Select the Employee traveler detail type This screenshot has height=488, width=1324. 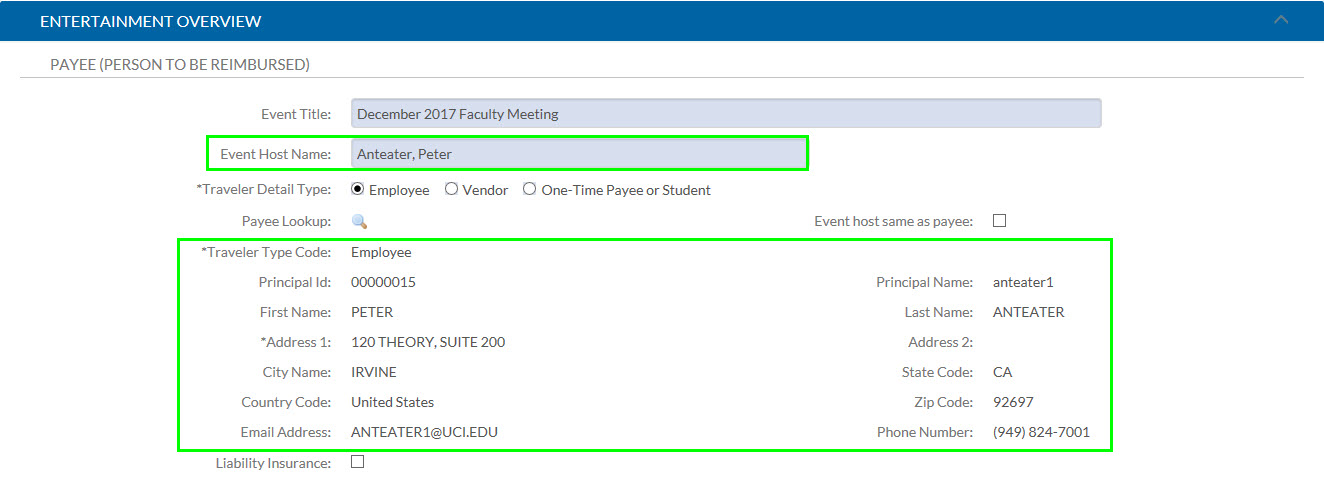[x=357, y=189]
